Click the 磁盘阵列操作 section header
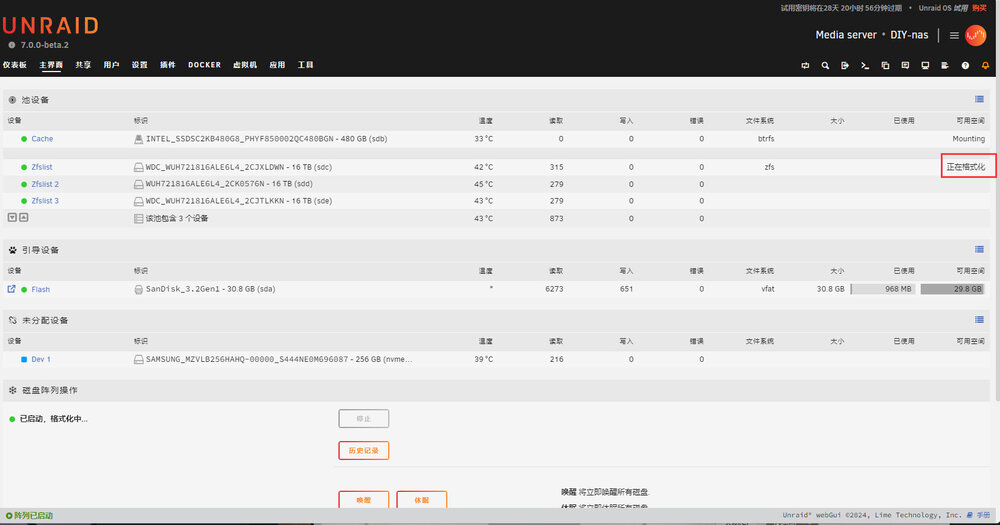This screenshot has height=525, width=1000. click(50, 390)
